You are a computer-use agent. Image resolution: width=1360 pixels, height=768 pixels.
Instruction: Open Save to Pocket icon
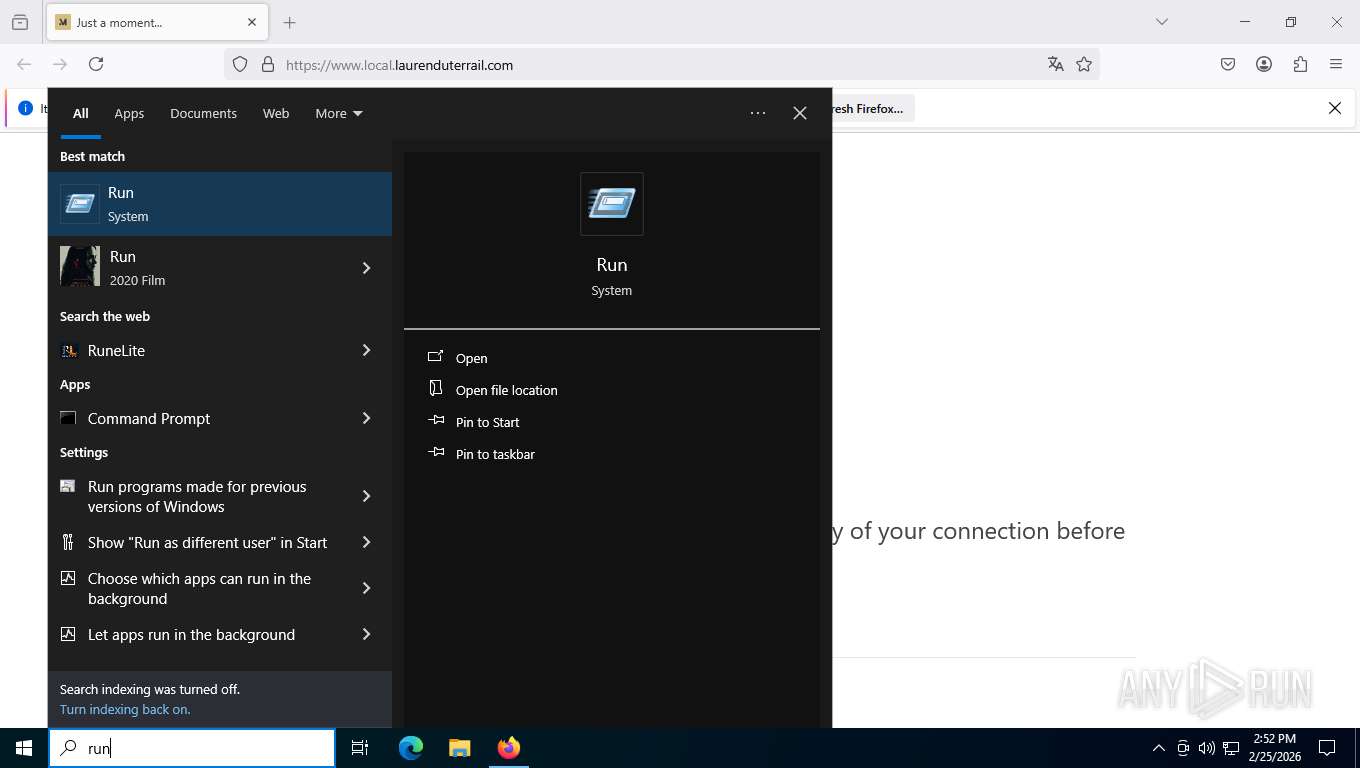(1228, 64)
